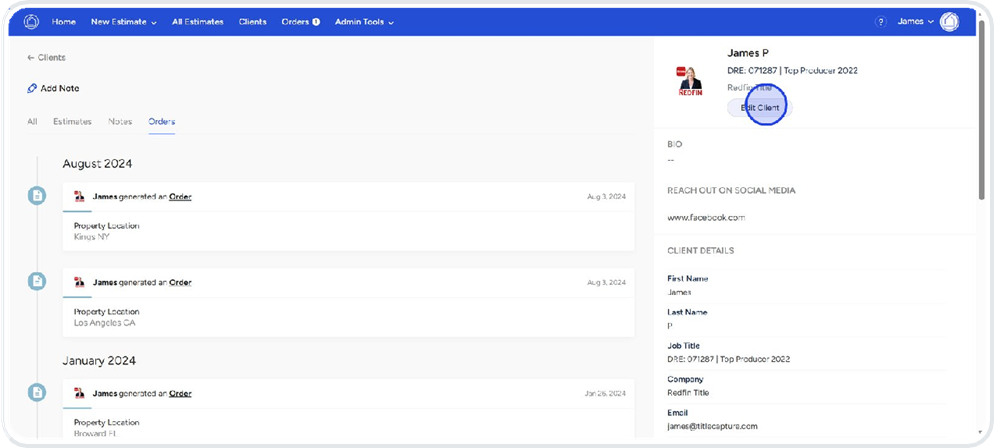Click user icon in Kings NY order row

[79, 196]
